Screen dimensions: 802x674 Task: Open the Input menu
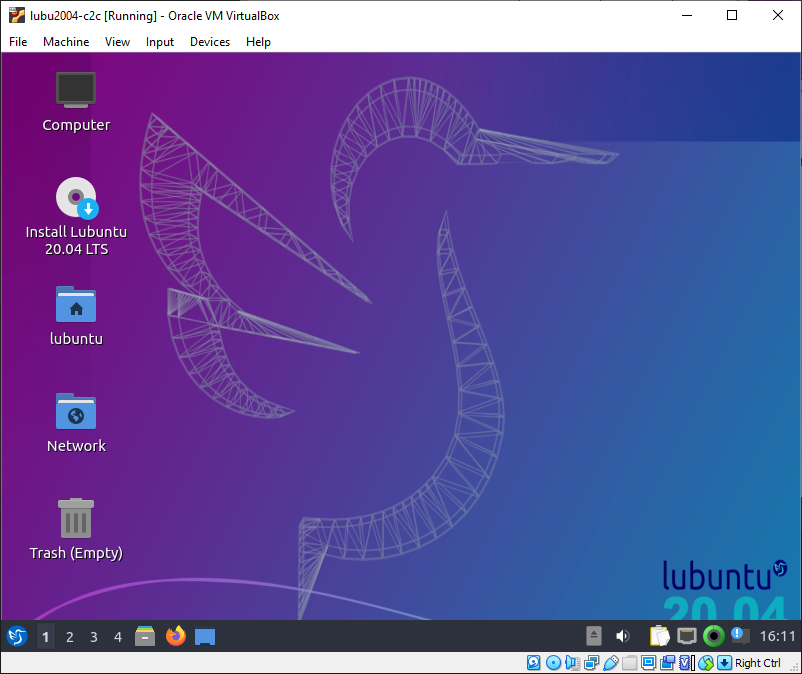click(160, 42)
